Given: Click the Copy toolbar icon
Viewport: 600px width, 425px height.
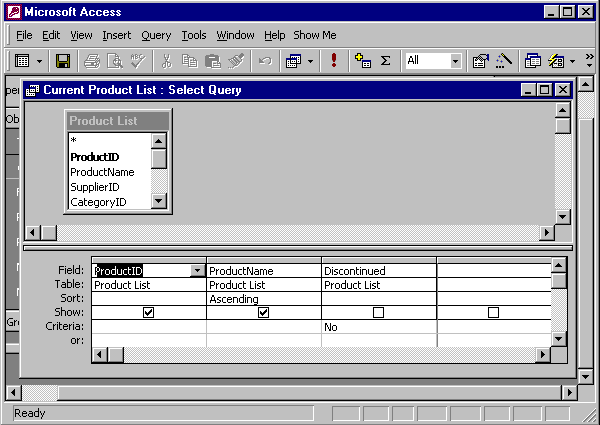Looking at the screenshot, I should (x=189, y=61).
